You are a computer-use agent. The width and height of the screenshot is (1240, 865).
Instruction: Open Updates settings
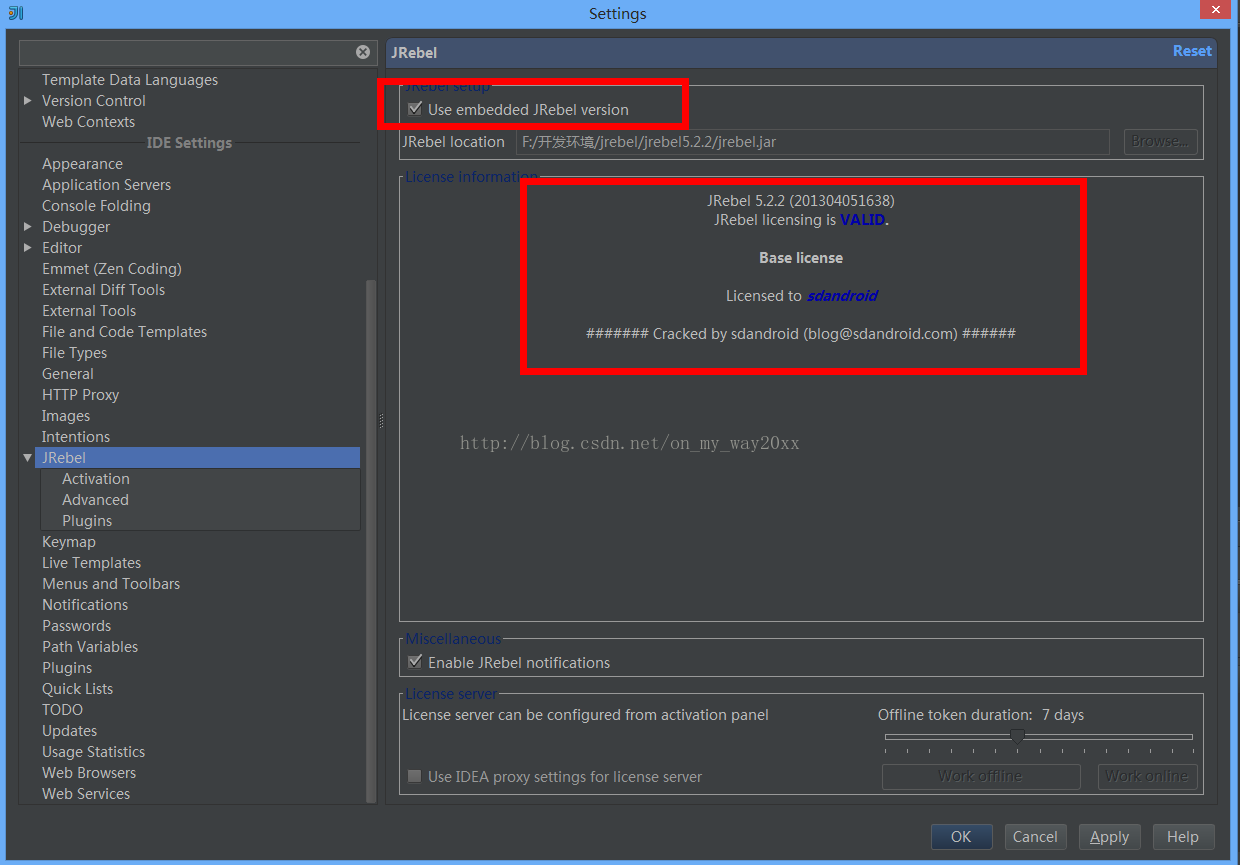point(69,731)
